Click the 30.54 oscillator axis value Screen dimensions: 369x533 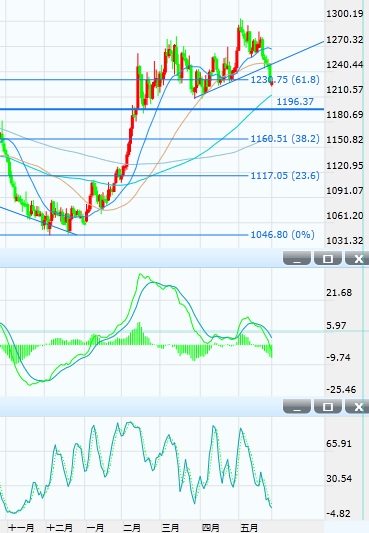pyautogui.click(x=339, y=479)
